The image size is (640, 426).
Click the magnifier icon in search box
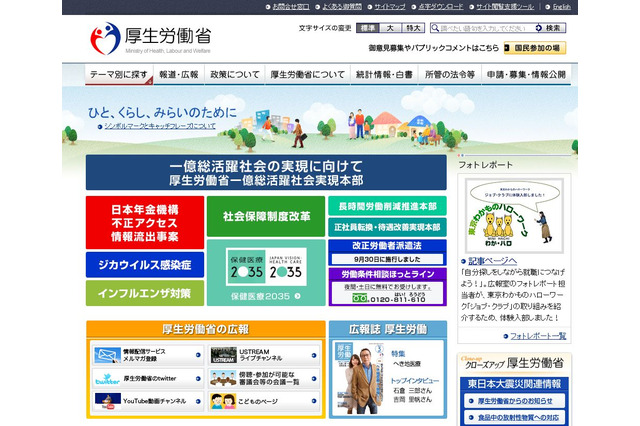coord(435,28)
